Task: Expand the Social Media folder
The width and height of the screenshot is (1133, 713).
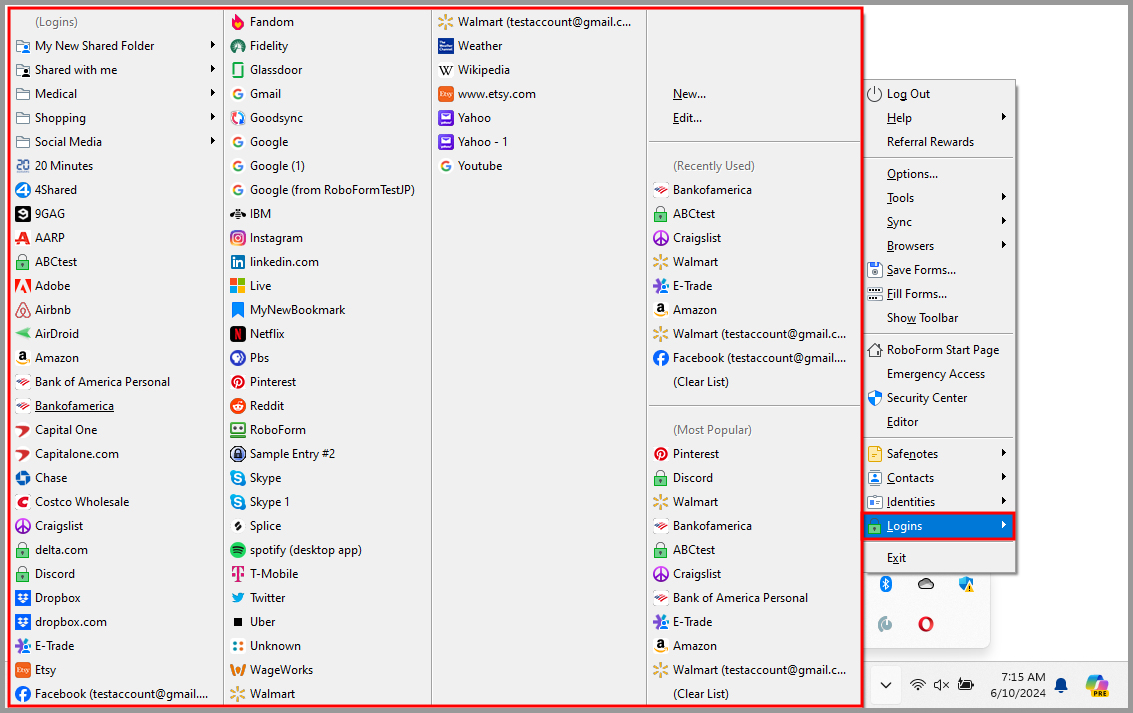Action: point(116,142)
